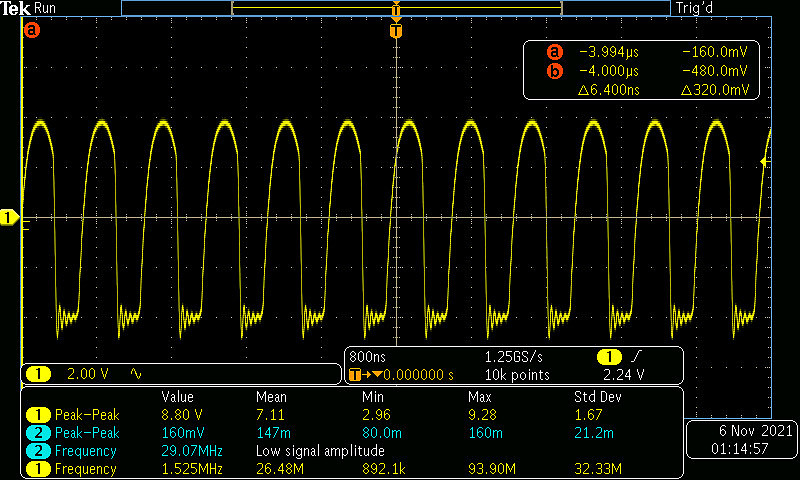
Task: Click the Mean column header
Action: (x=271, y=397)
